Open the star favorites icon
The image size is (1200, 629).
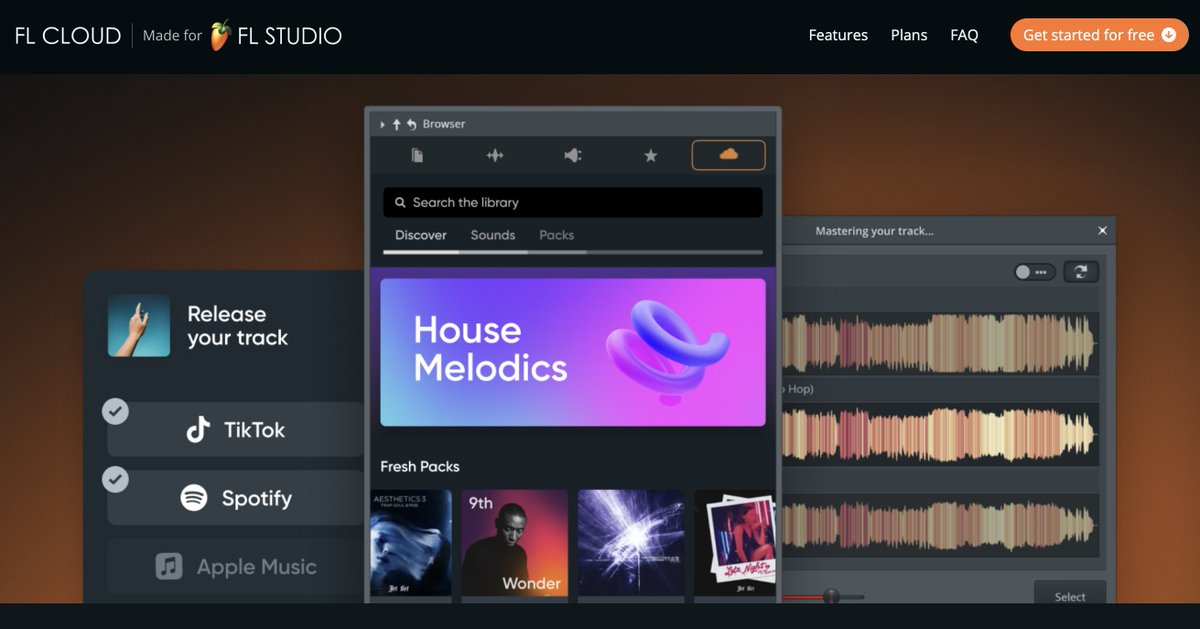coord(651,155)
